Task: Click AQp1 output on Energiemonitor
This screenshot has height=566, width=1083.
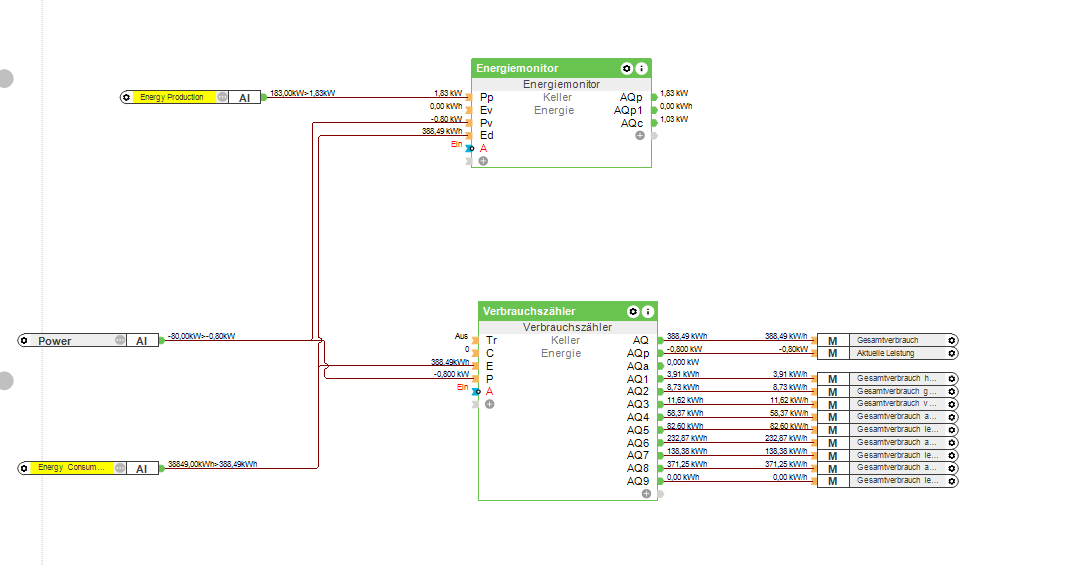Action: 629,111
